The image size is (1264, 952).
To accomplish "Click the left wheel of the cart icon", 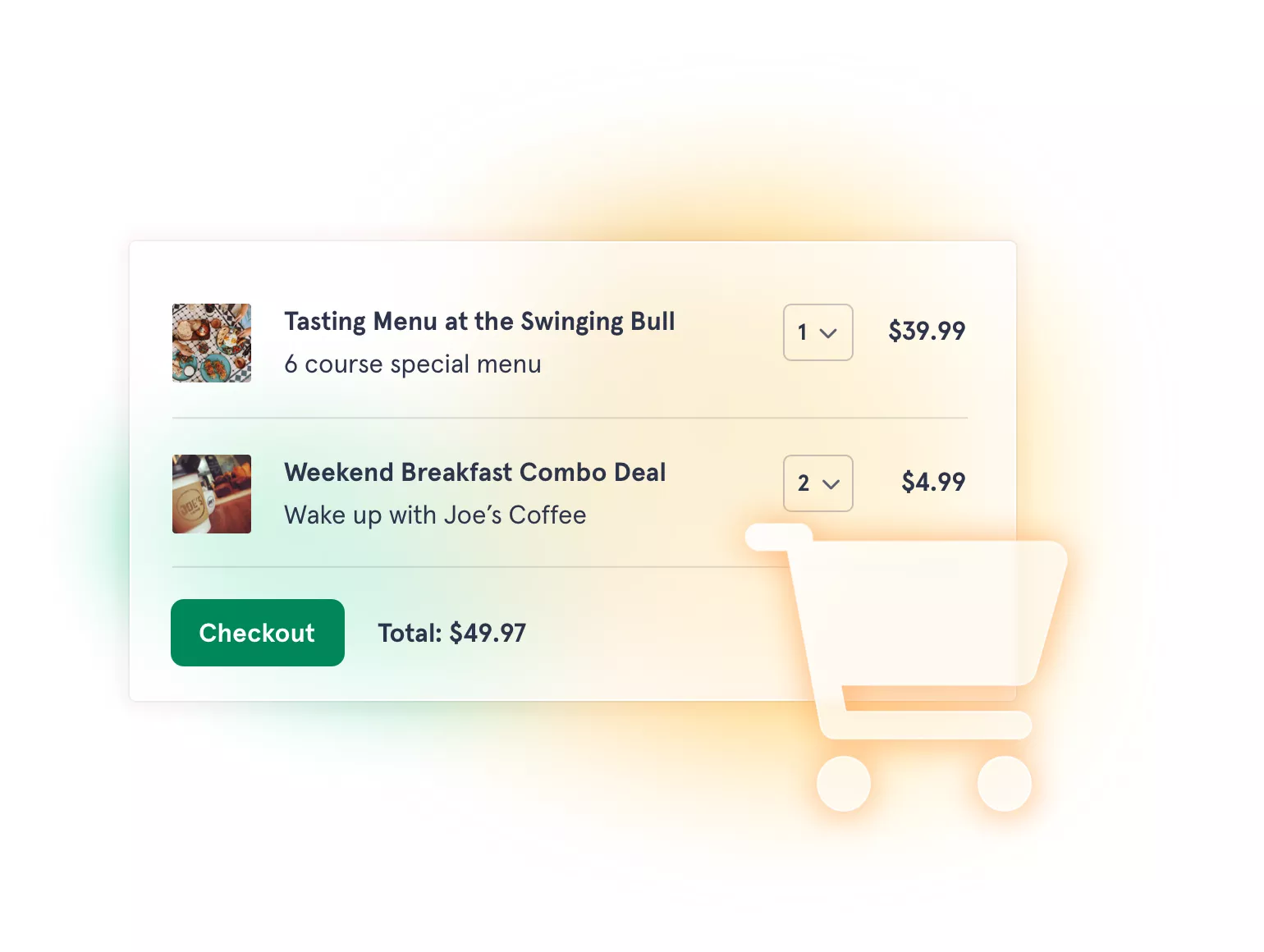I will coord(844,784).
